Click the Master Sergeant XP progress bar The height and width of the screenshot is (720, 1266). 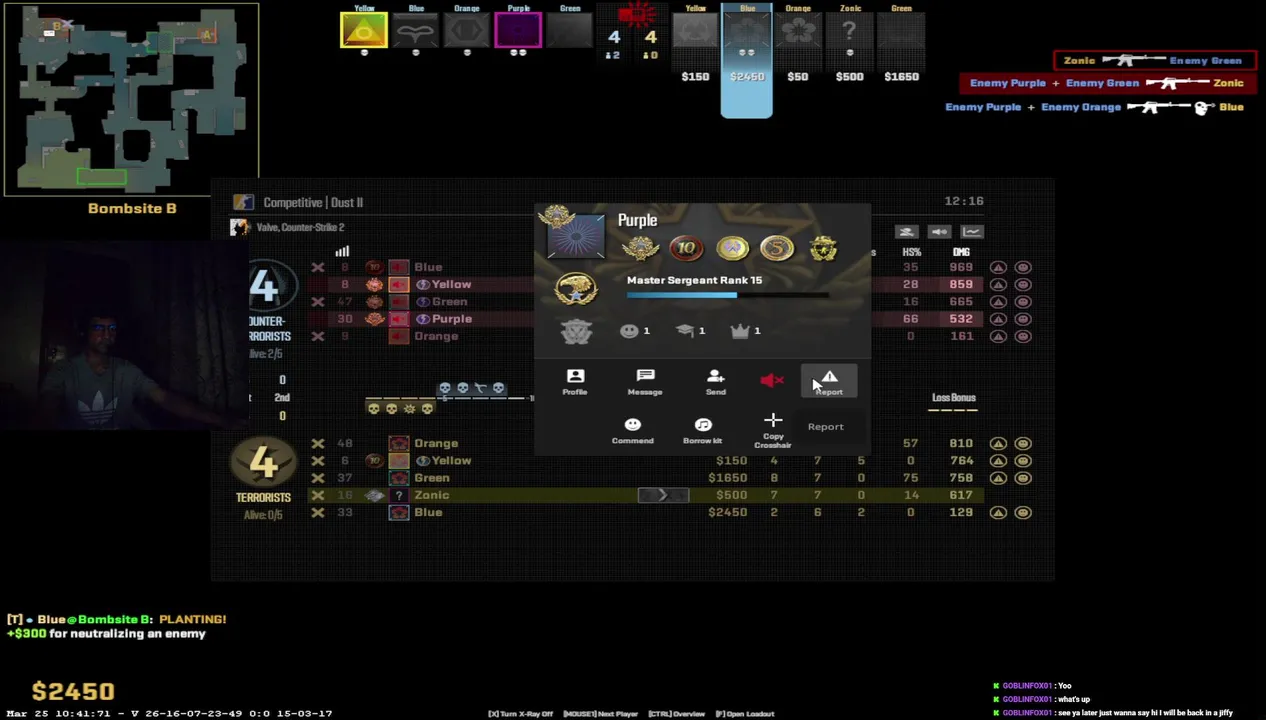point(728,295)
